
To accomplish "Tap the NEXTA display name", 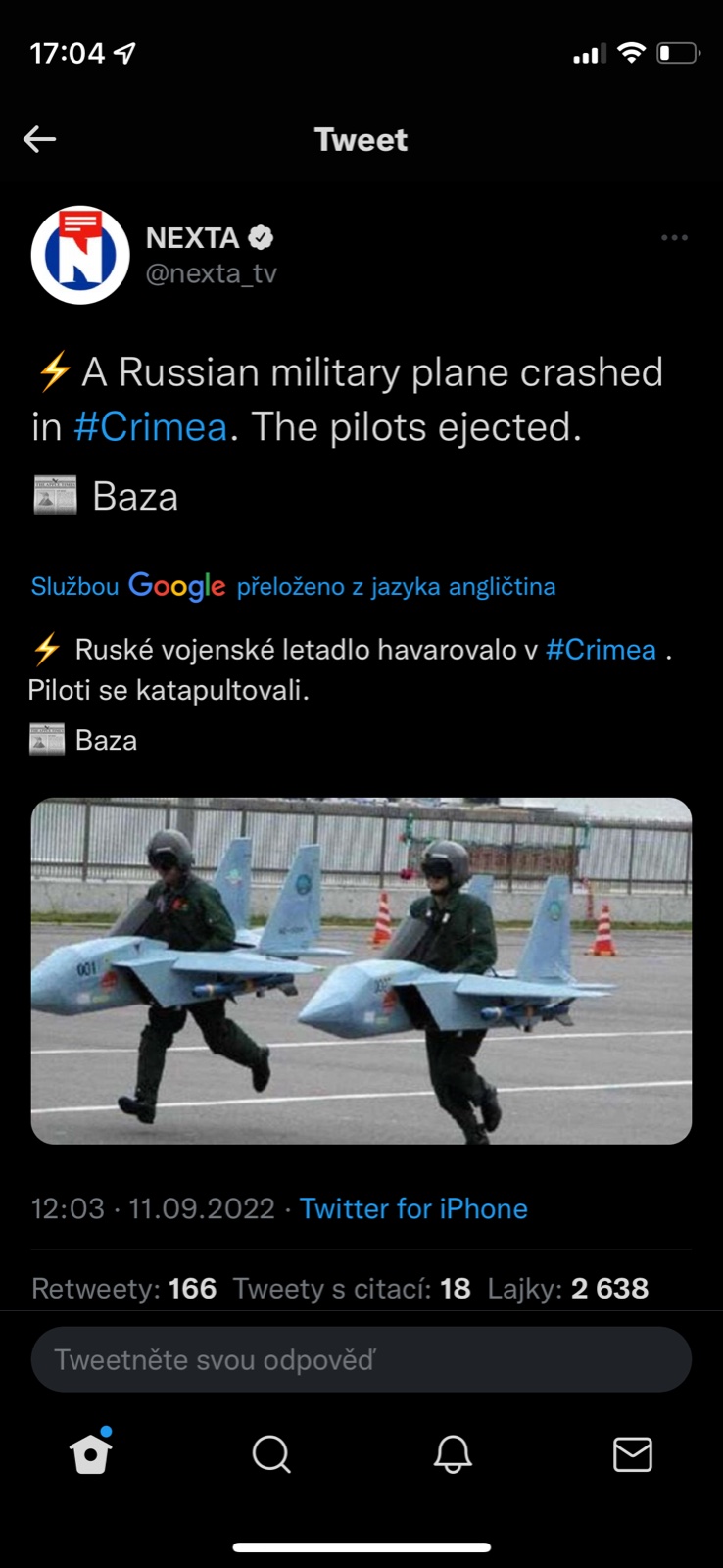I will point(192,237).
